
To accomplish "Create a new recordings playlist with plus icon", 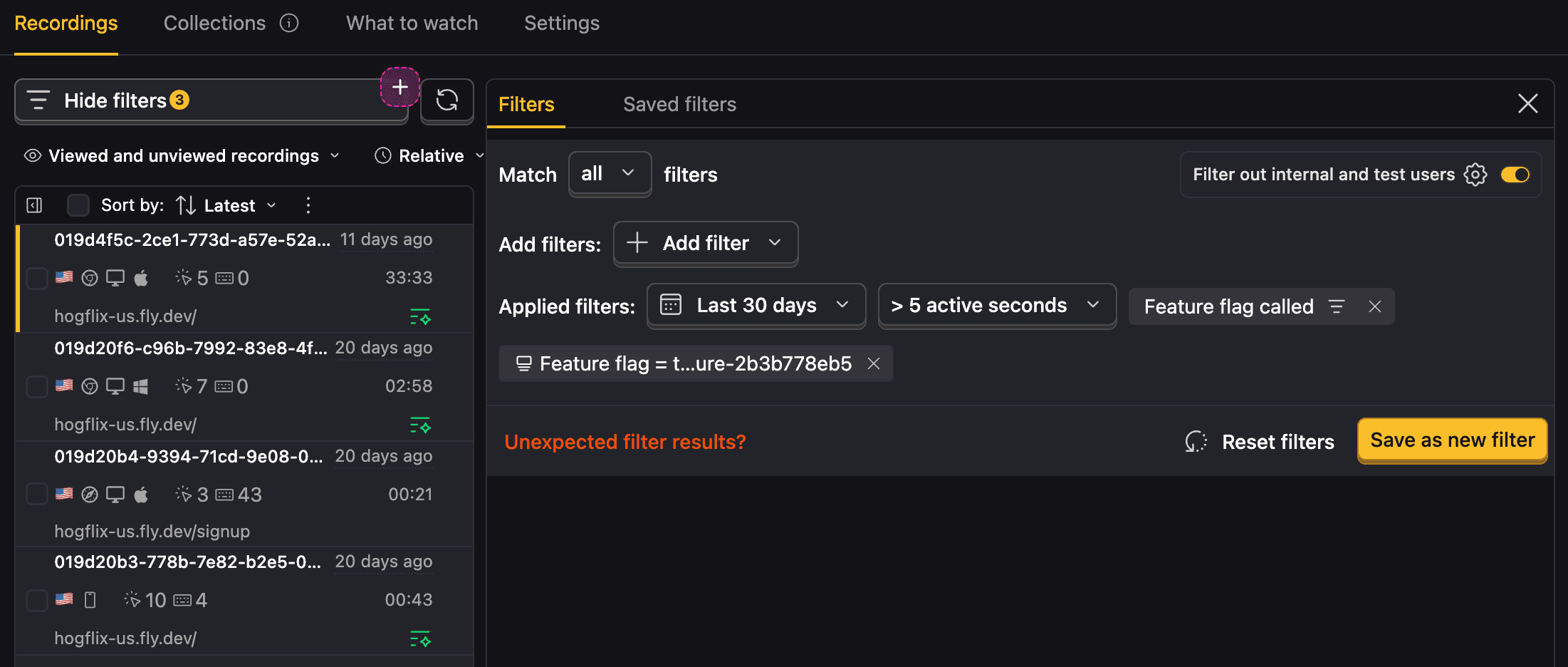I will click(x=399, y=87).
